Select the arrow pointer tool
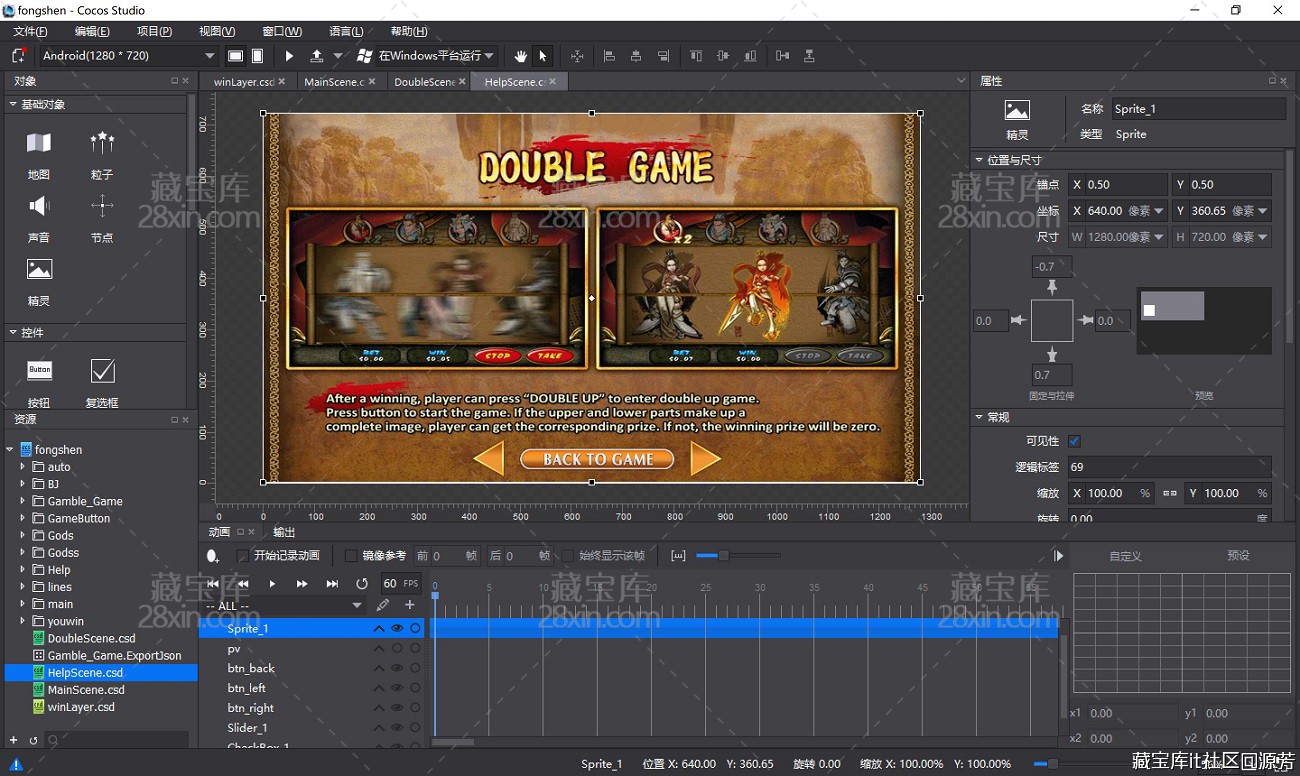 pos(543,56)
